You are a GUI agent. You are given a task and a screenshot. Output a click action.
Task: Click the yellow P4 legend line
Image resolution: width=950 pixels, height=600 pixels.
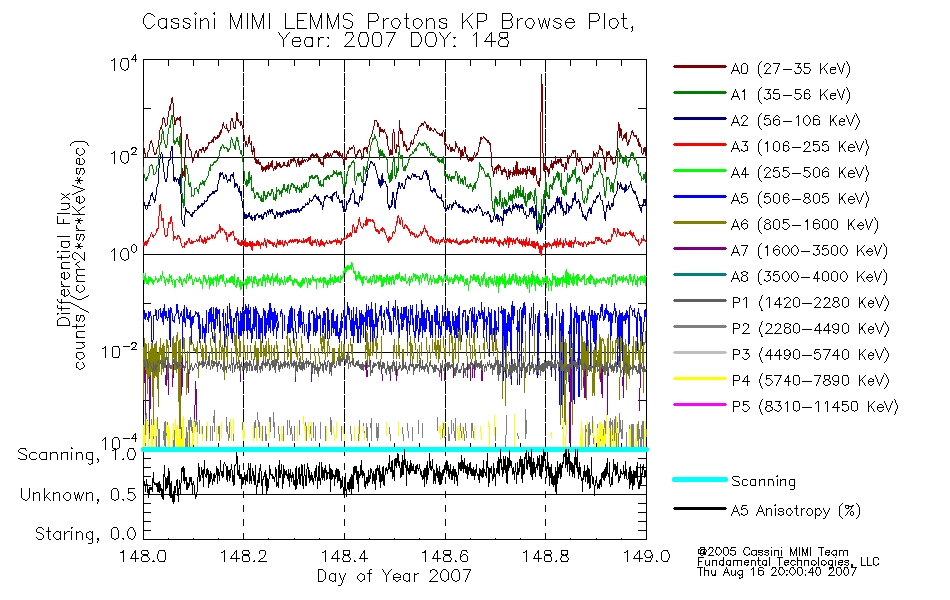coord(700,379)
